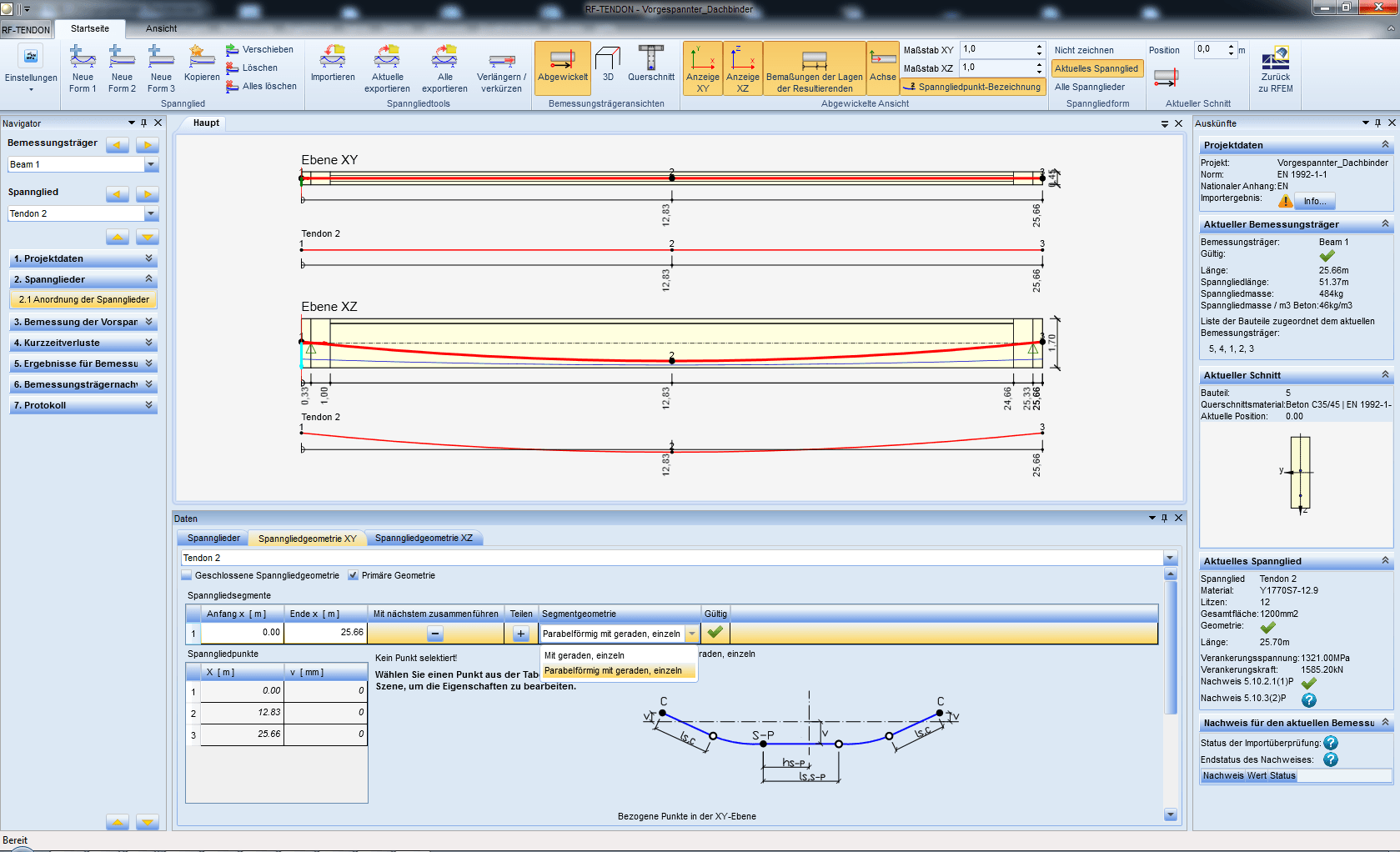1400x852 pixels.
Task: Open Tendon 2 navigator dropdown
Action: pyautogui.click(x=151, y=213)
